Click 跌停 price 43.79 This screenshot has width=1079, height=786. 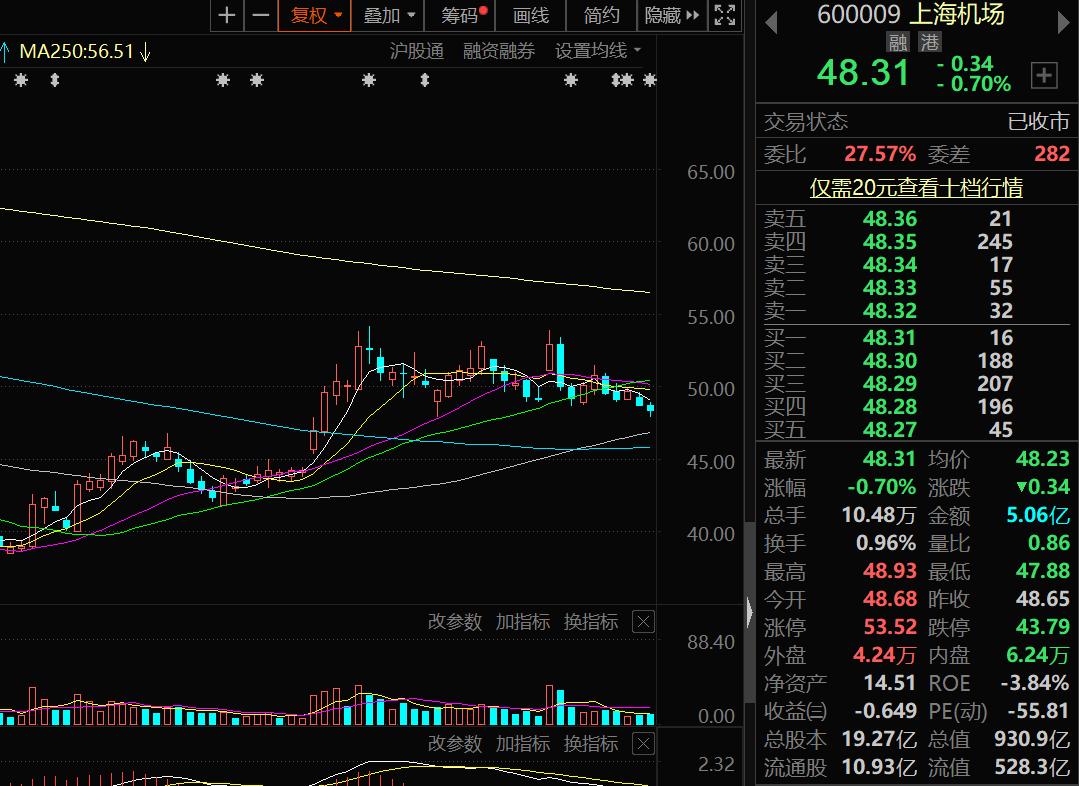click(x=1043, y=627)
